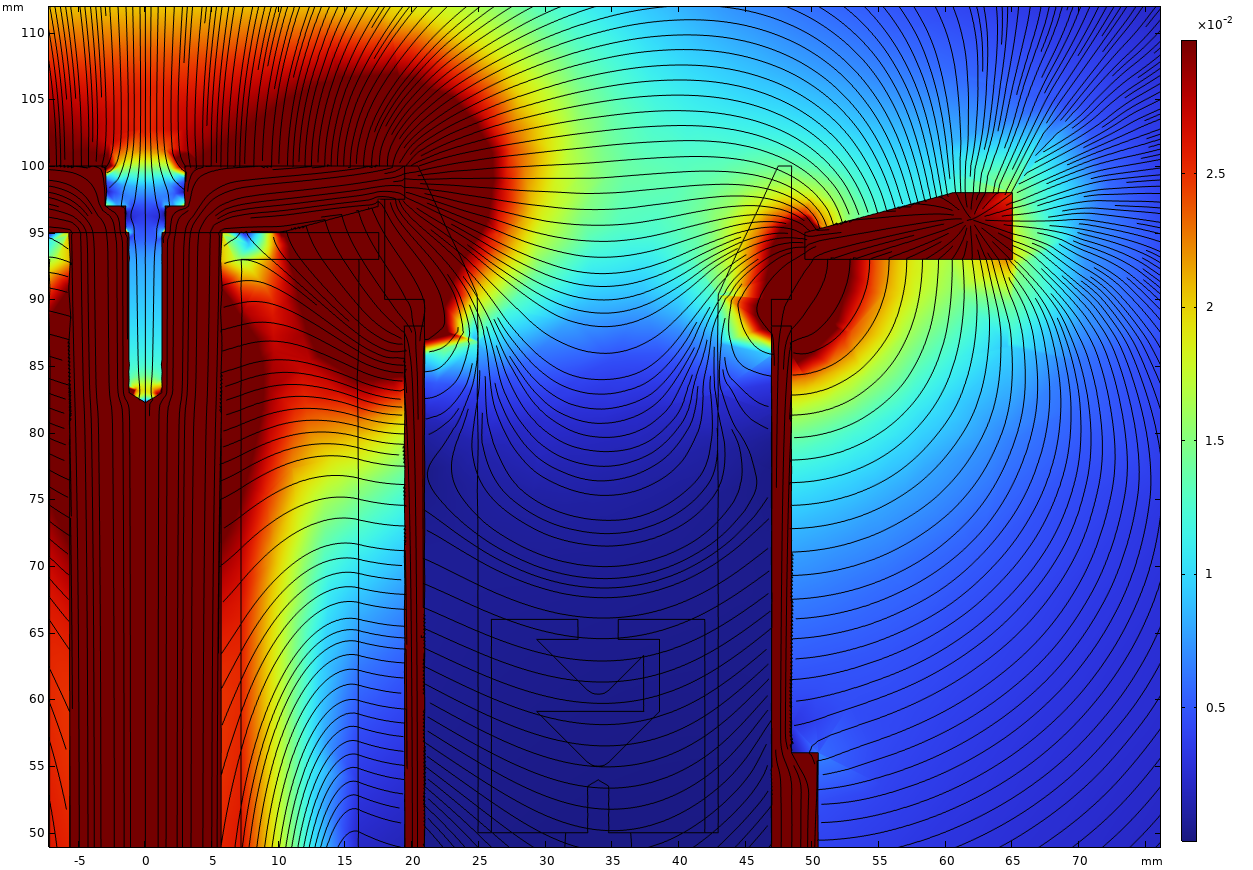Click the 90 tick on the y-axis
Viewport: 1253px width, 870px height.
click(x=37, y=299)
